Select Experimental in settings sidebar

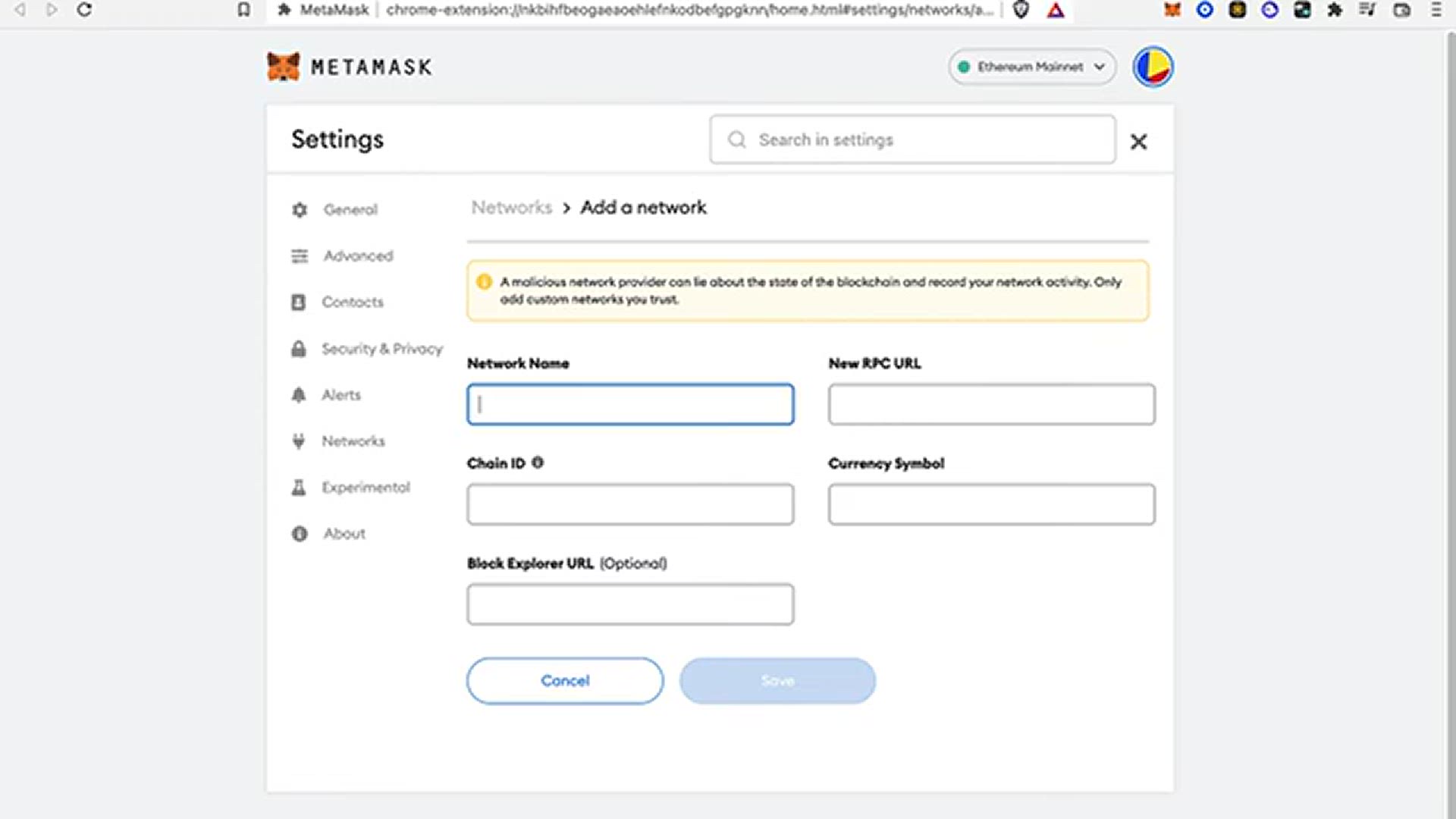pyautogui.click(x=366, y=487)
